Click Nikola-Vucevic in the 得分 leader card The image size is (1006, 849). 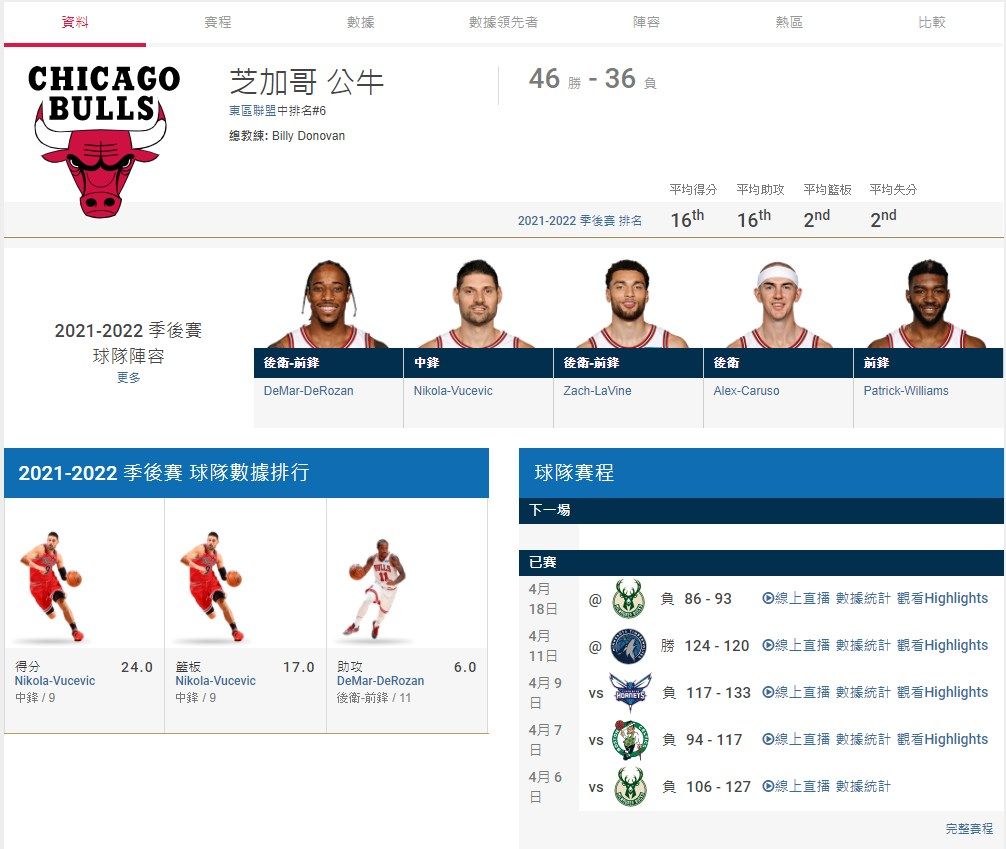pos(55,681)
